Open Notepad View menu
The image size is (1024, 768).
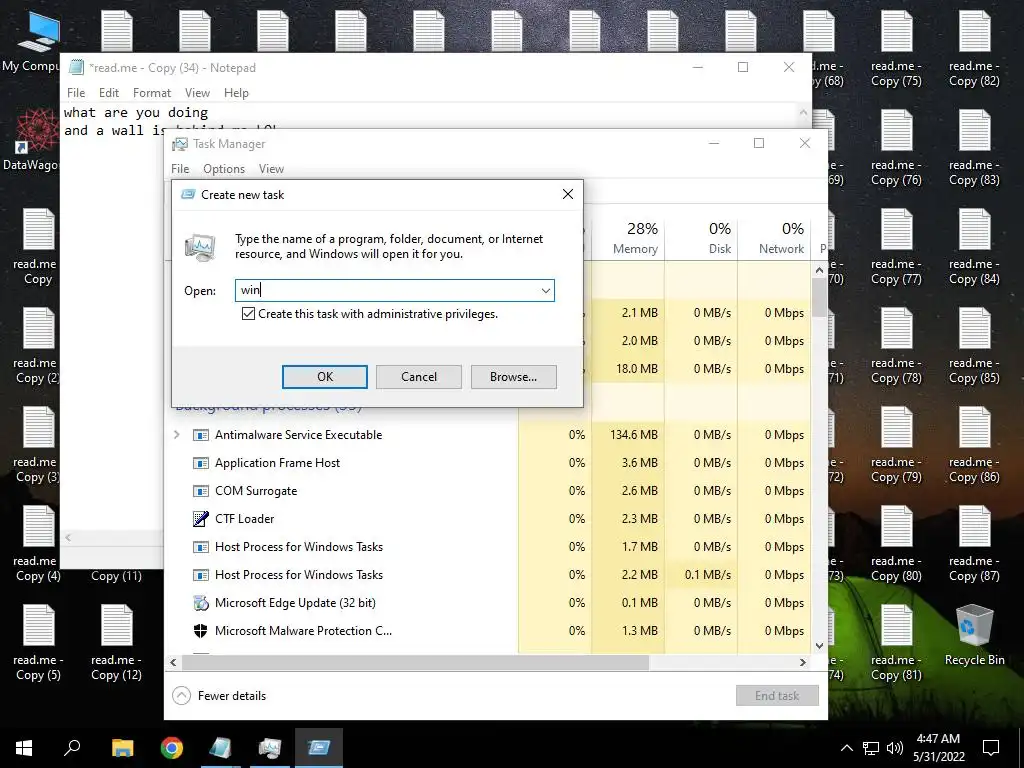click(197, 93)
